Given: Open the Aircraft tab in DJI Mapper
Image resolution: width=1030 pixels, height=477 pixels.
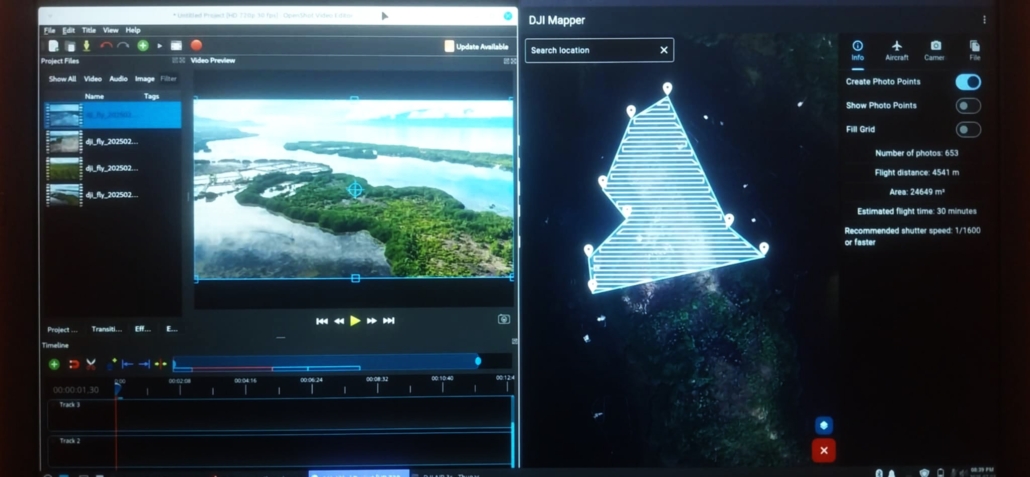Looking at the screenshot, I should [897, 51].
